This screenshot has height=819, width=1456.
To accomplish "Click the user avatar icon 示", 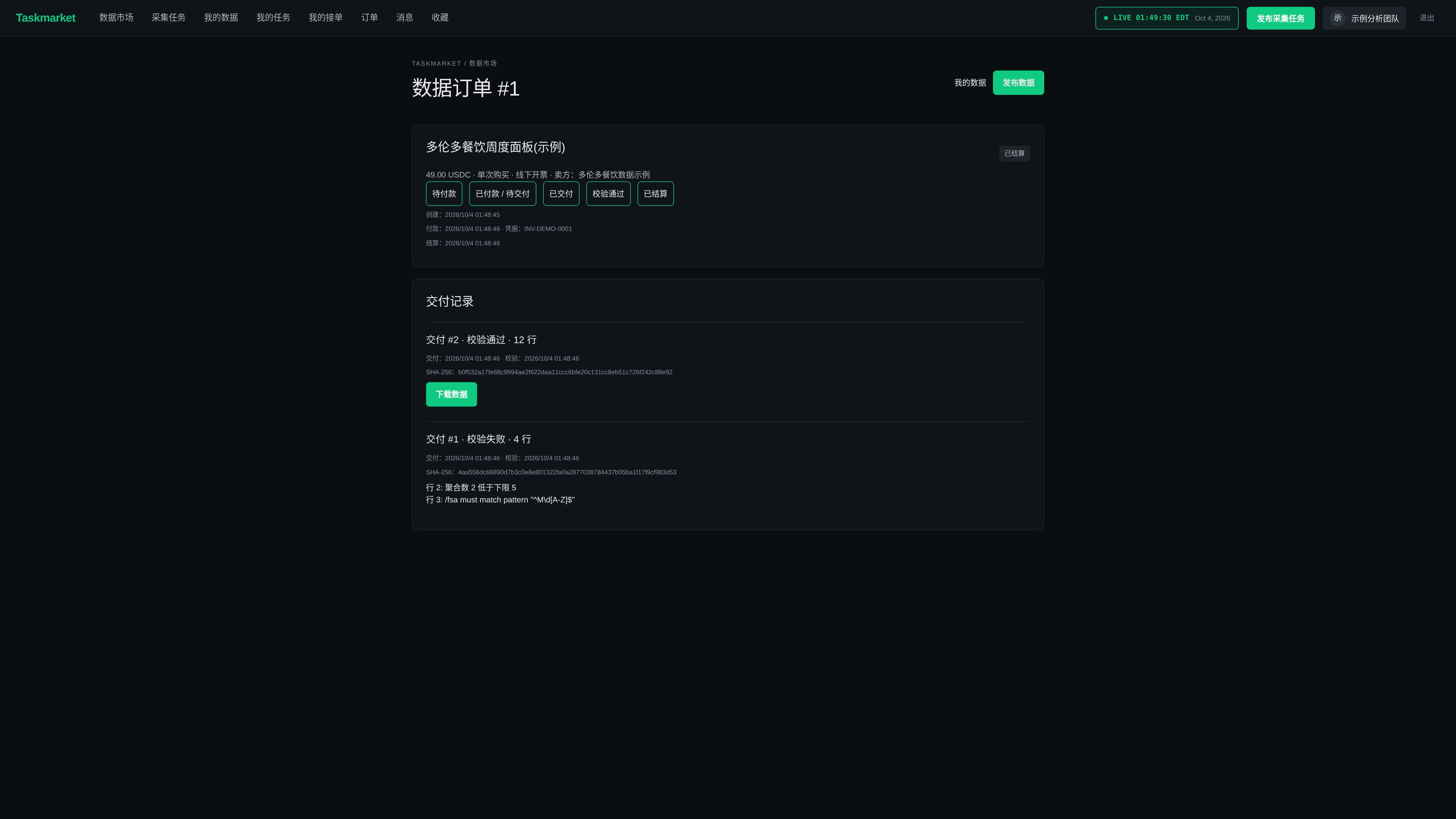I will 1337,18.
